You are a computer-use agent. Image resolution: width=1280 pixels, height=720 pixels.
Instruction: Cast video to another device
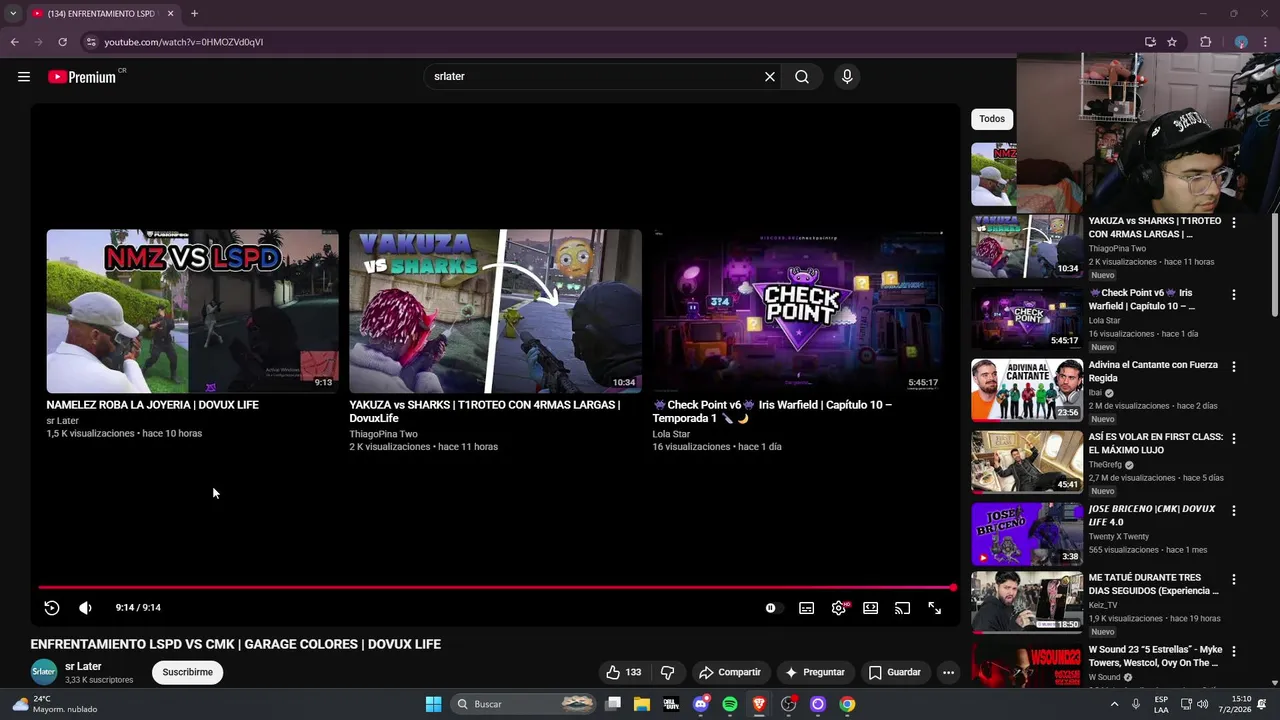(x=903, y=608)
